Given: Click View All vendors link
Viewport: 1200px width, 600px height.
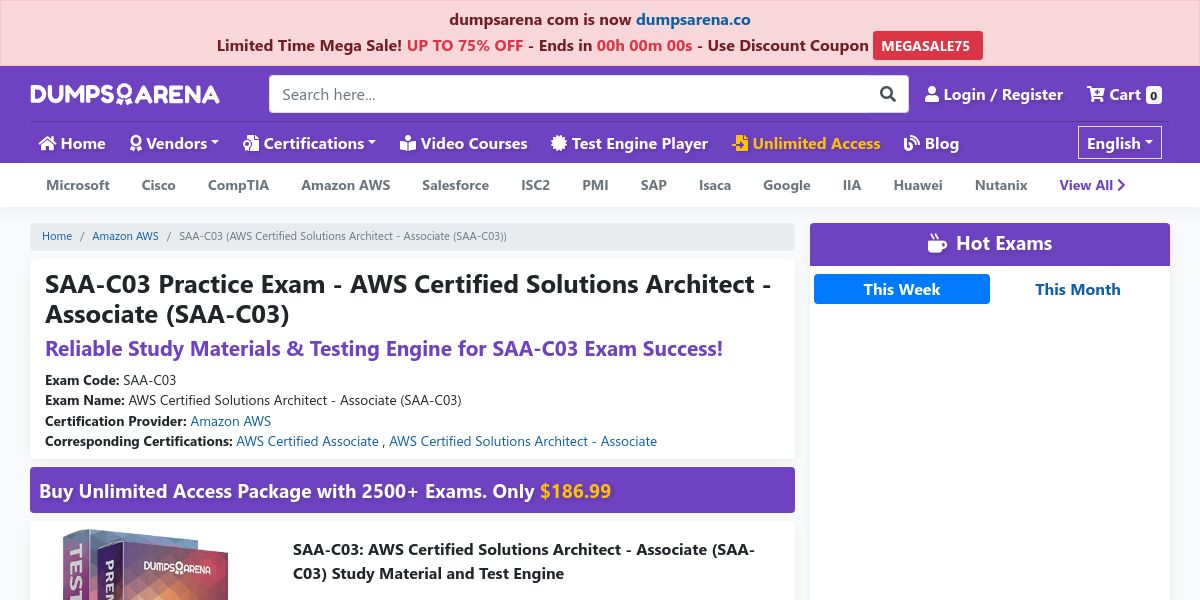Looking at the screenshot, I should coord(1092,185).
